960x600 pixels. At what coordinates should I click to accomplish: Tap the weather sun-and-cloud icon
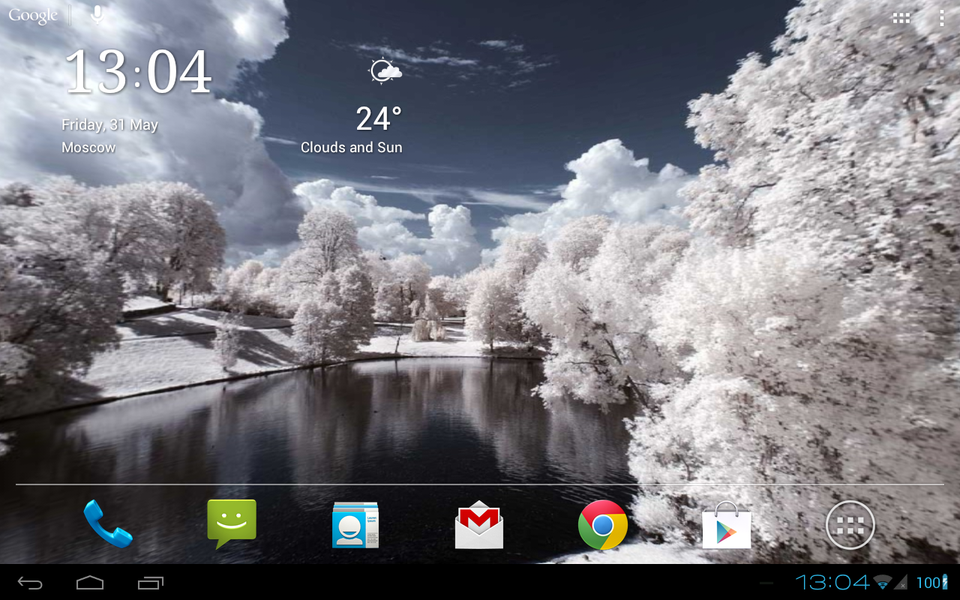[385, 71]
